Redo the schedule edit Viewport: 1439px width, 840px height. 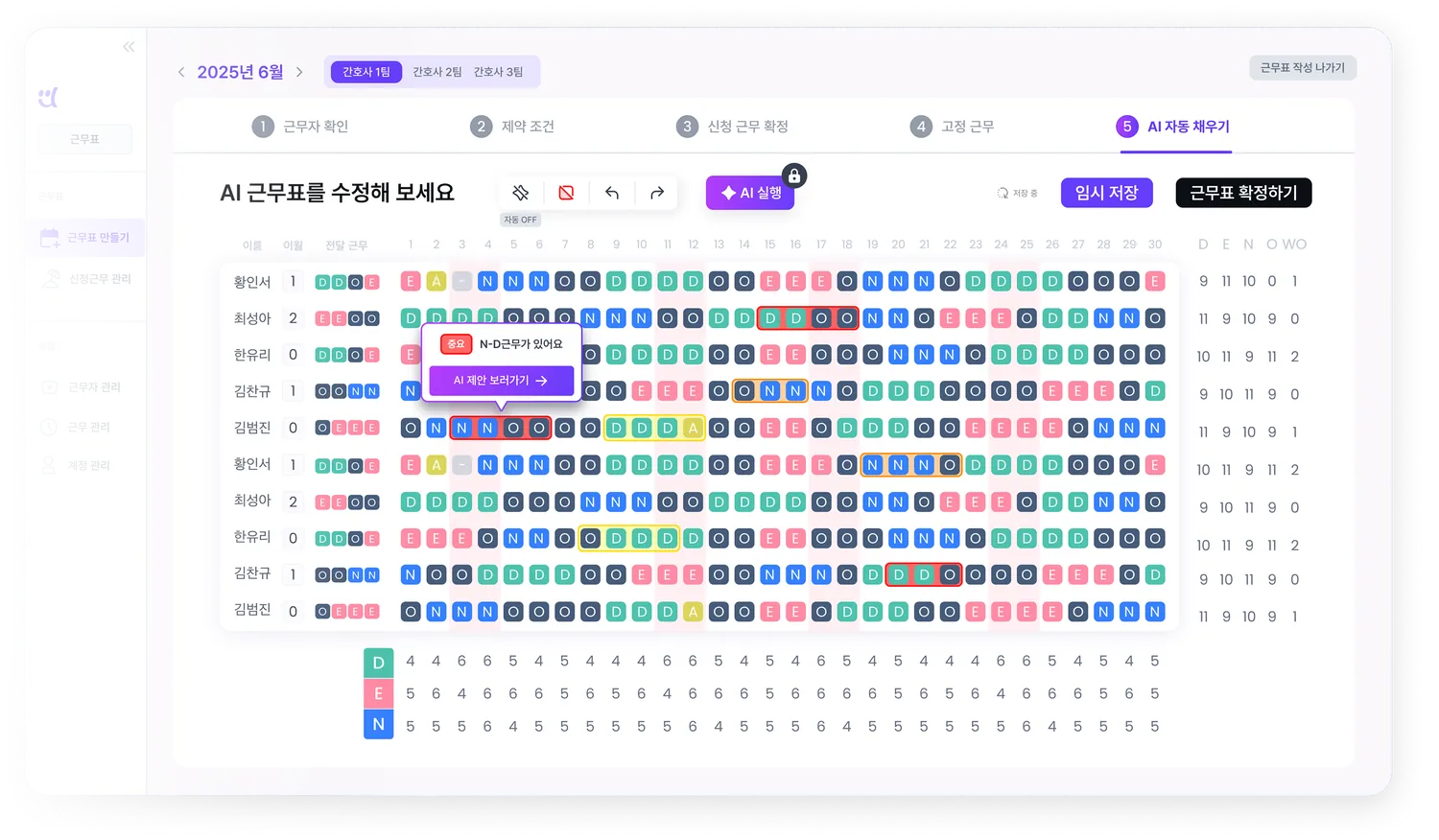pyautogui.click(x=657, y=193)
